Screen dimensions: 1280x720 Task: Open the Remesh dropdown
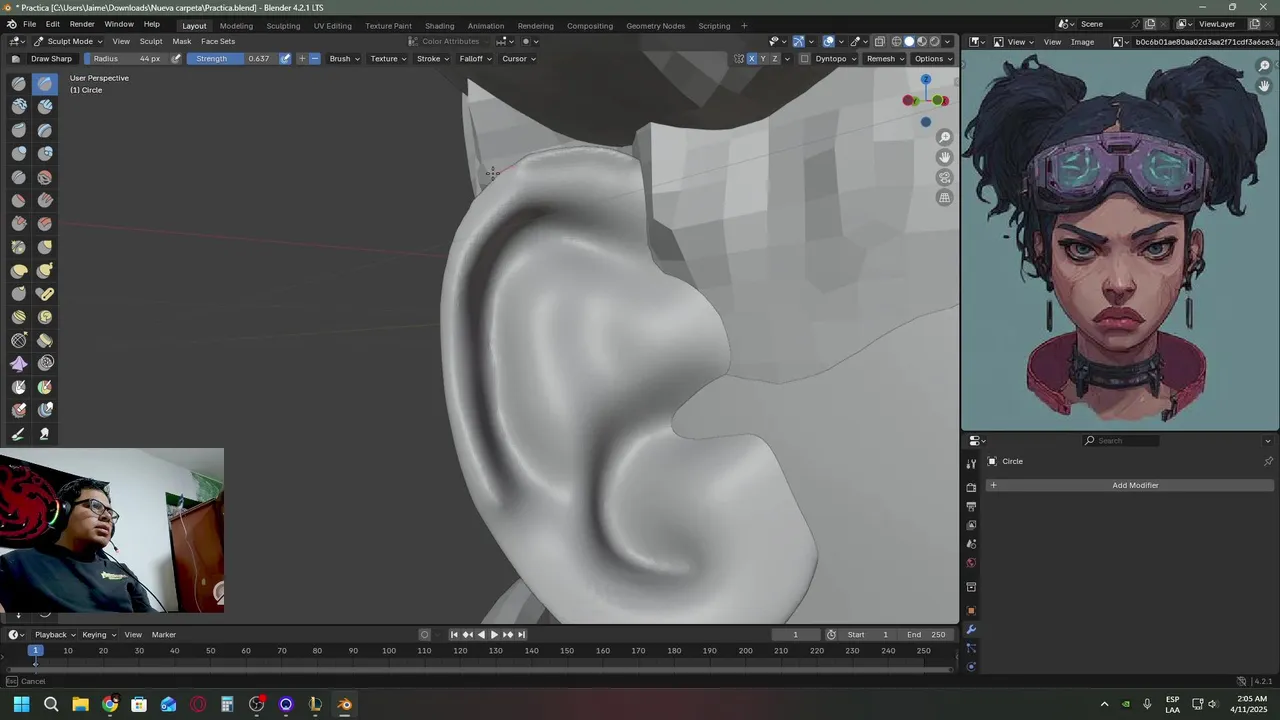click(885, 59)
